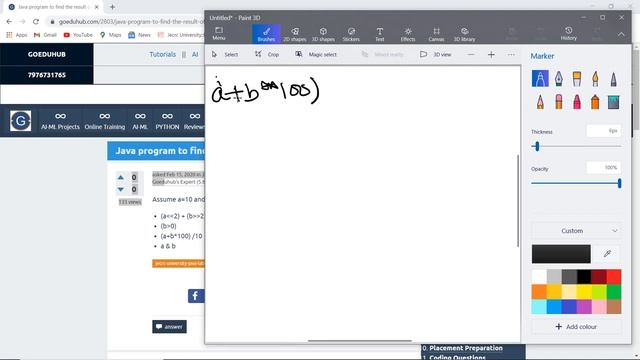Open Online Training in site navigation
640x360 pixels.
(x=104, y=121)
